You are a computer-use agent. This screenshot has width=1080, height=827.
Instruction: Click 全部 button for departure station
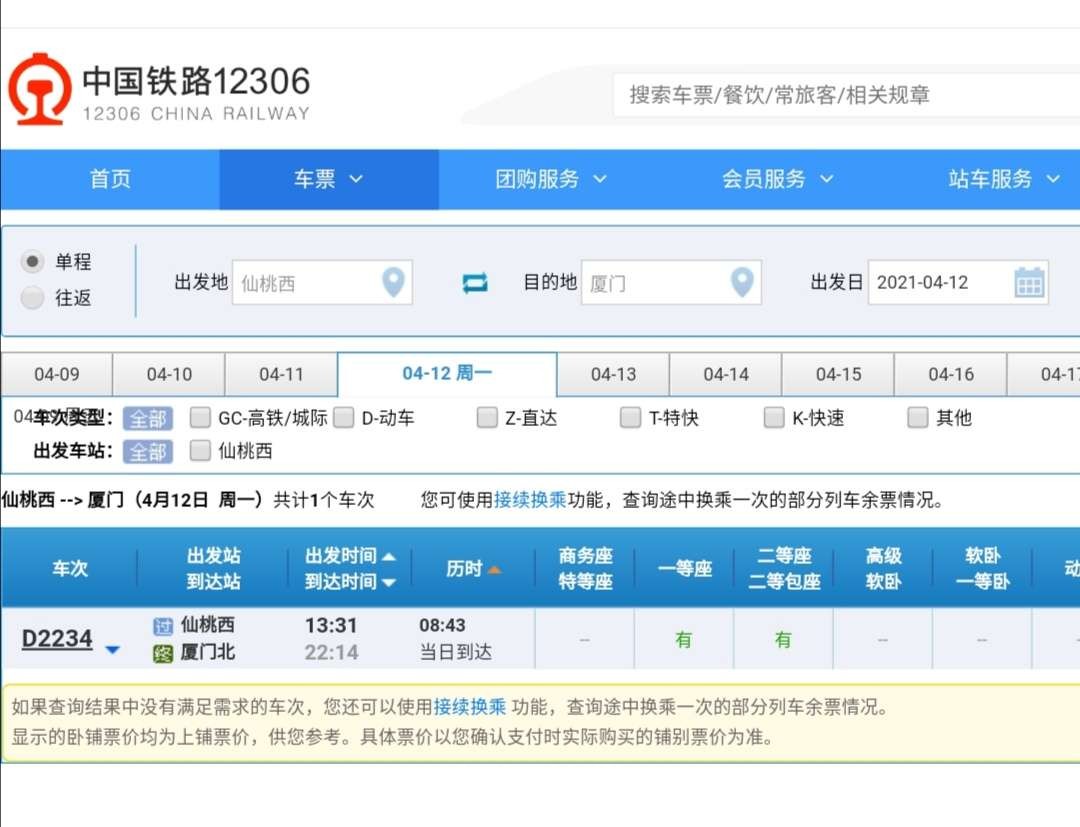[x=148, y=452]
